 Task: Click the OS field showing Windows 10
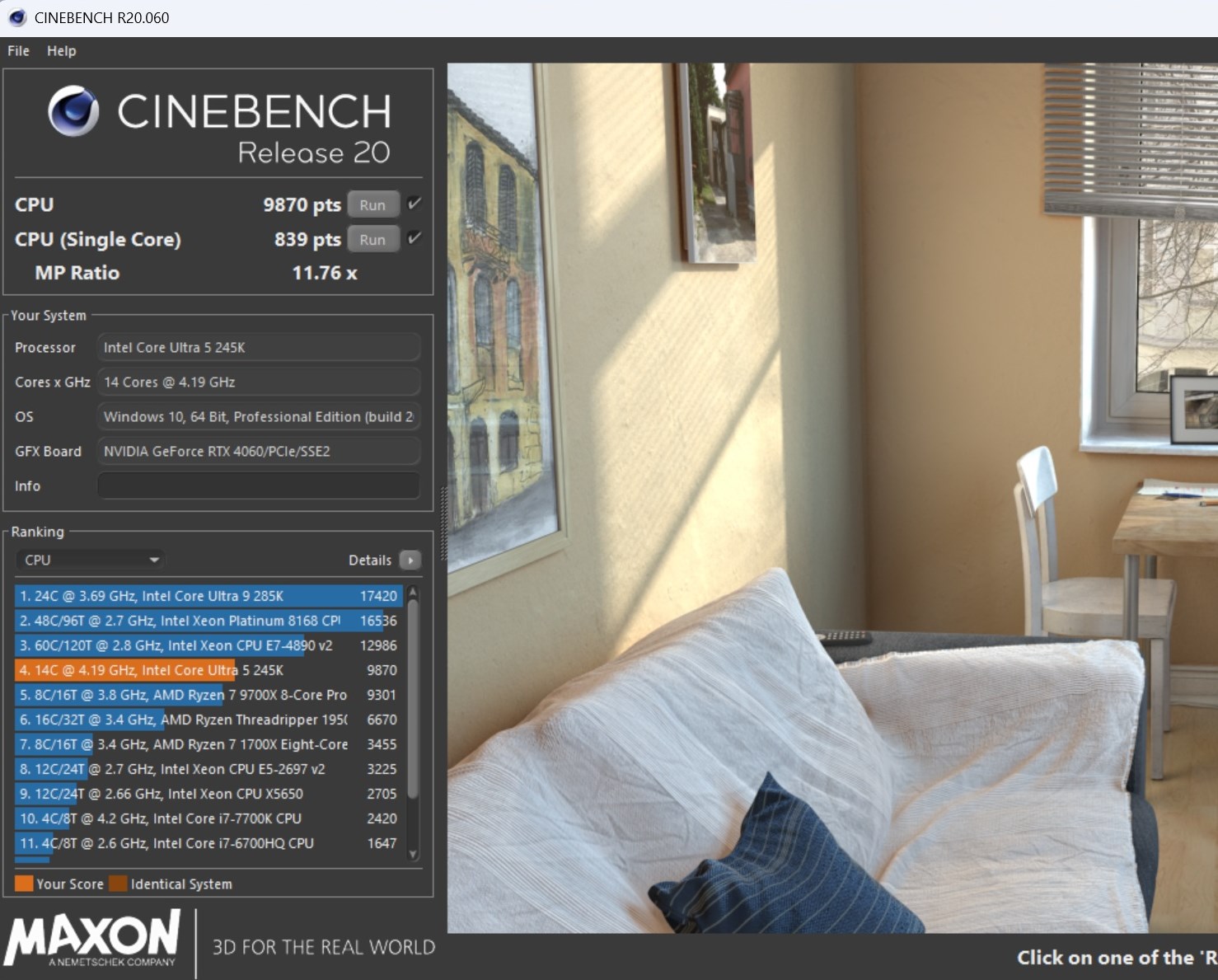[259, 416]
